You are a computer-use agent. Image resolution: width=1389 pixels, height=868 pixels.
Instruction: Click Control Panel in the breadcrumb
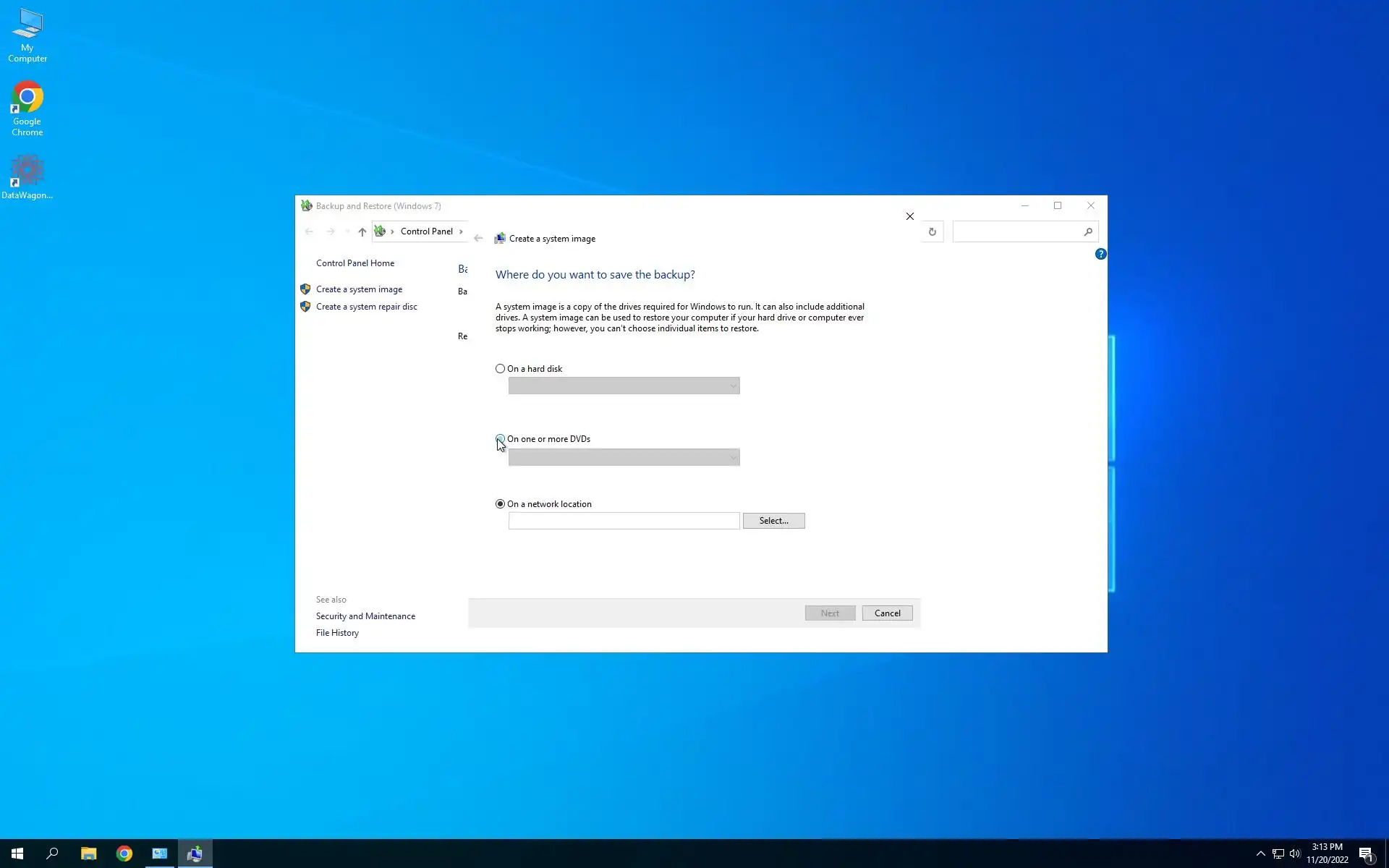(x=426, y=231)
